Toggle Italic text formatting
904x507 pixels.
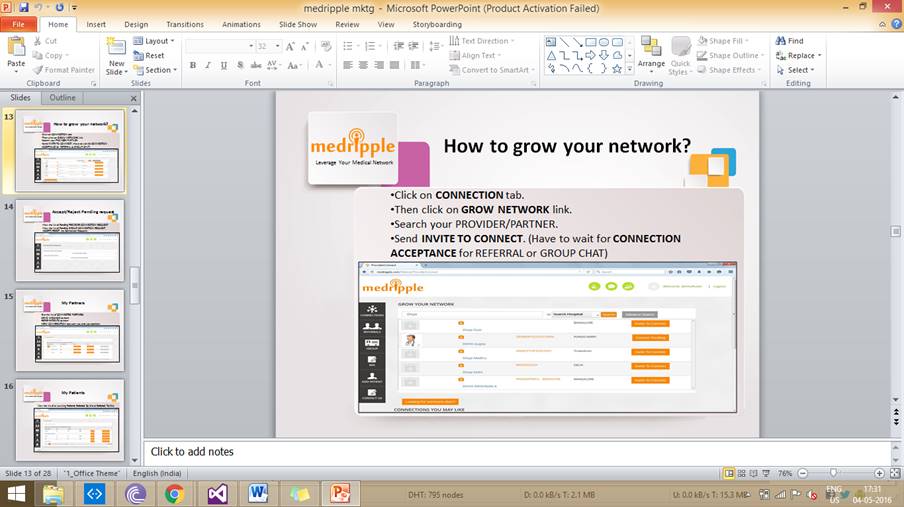tap(207, 66)
